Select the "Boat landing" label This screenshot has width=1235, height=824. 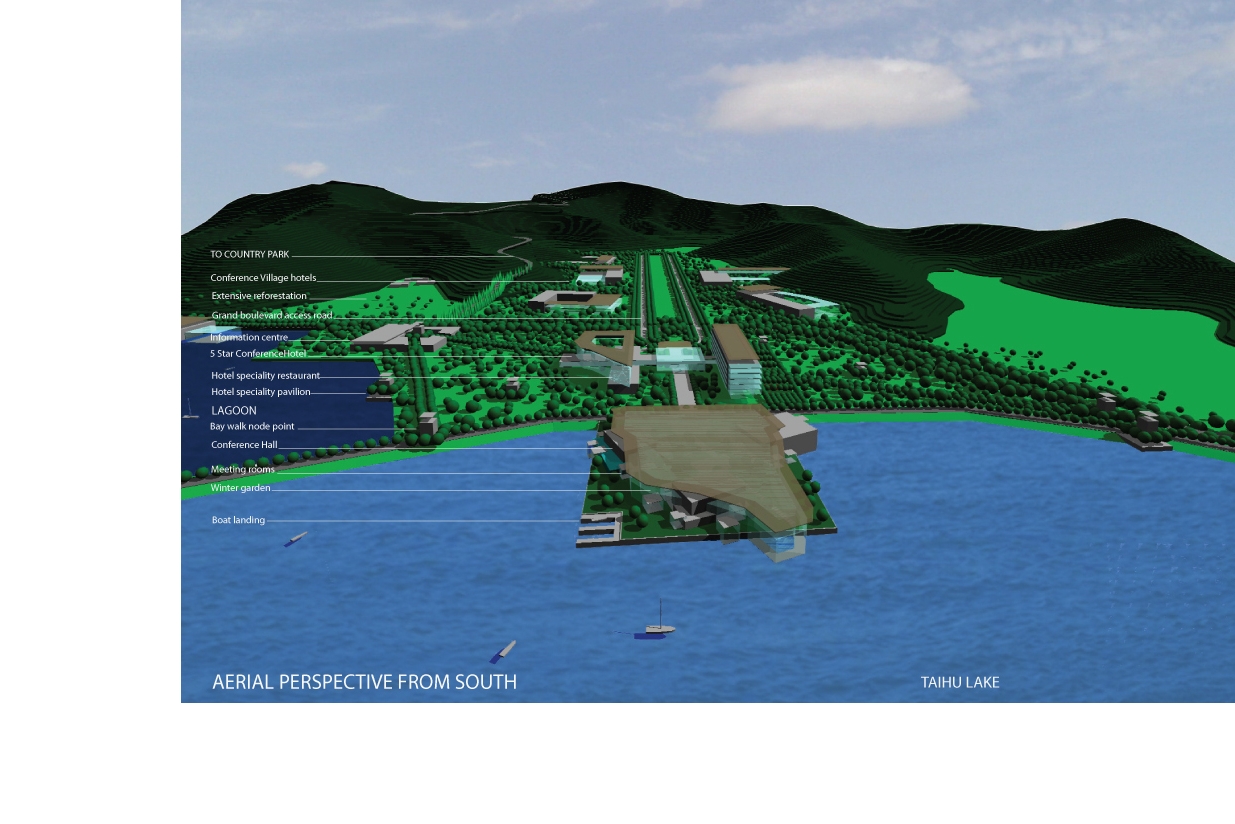[238, 520]
